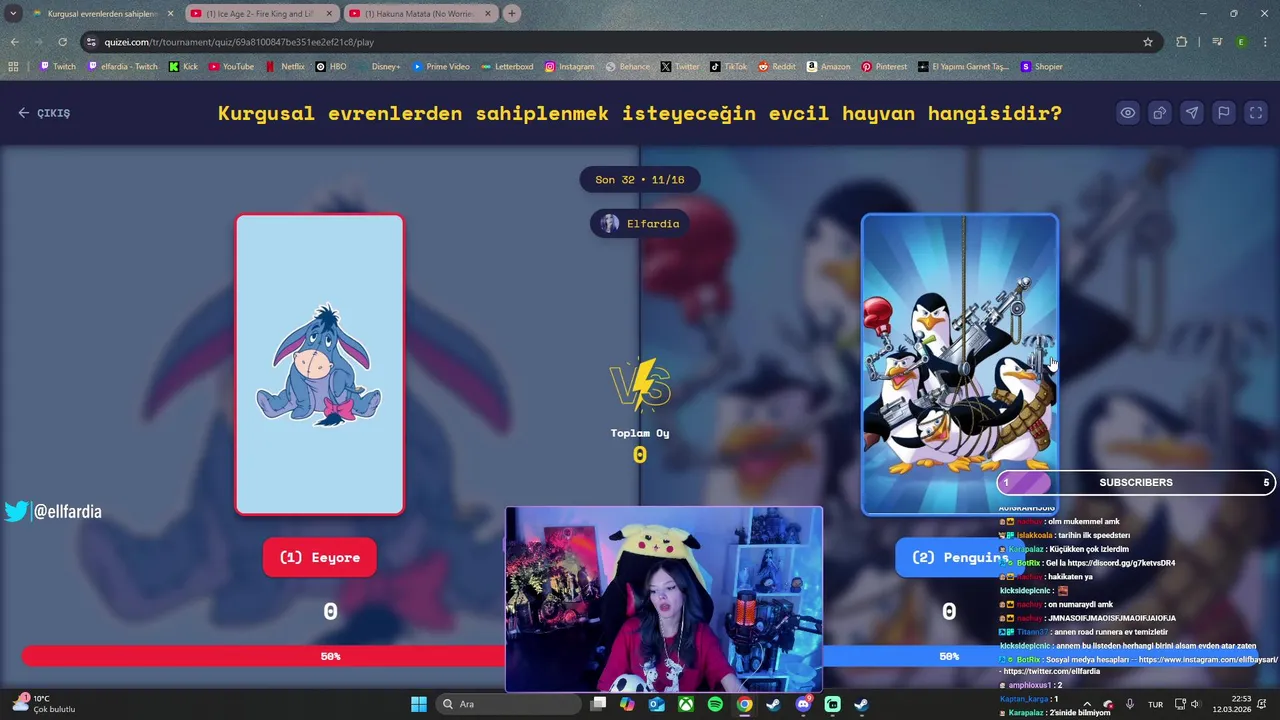Image resolution: width=1280 pixels, height=720 pixels.
Task: Open the Amazon bookmark
Action: 828,67
